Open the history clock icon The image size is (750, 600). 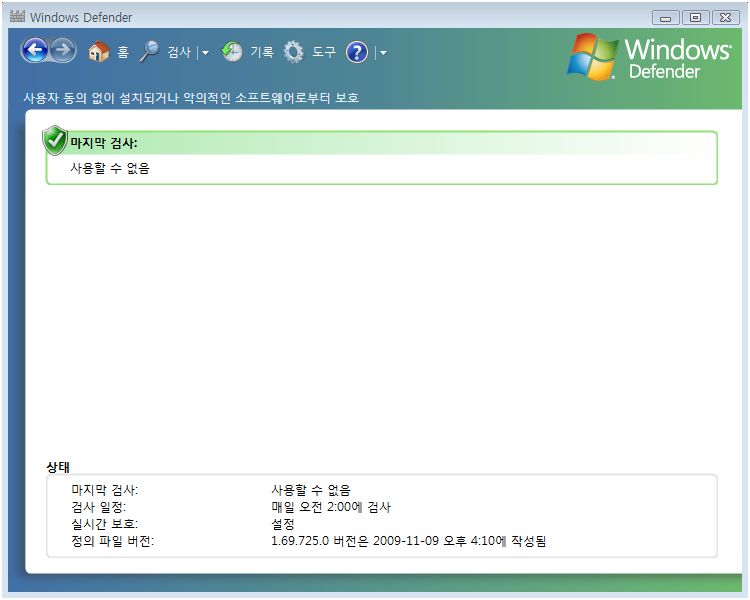click(232, 51)
